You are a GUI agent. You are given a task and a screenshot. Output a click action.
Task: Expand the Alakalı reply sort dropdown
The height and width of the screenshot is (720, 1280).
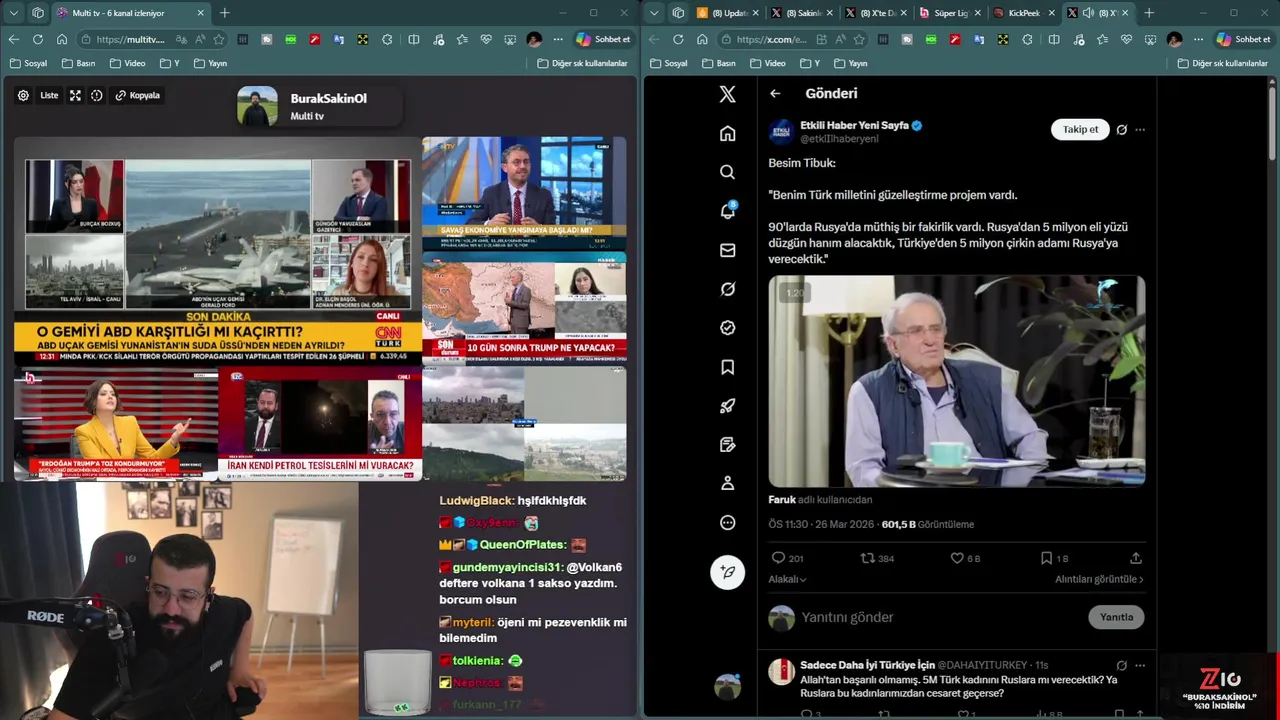[787, 579]
